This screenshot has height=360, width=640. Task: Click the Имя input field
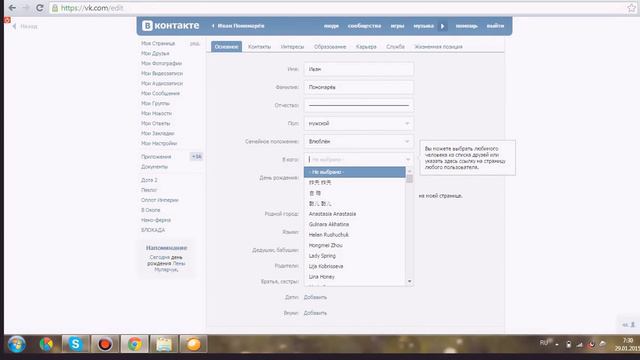click(x=358, y=69)
